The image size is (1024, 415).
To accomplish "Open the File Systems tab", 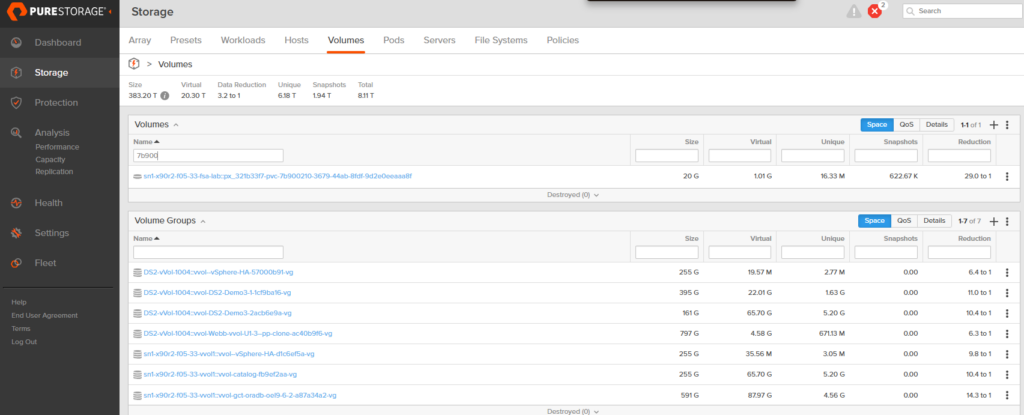I will pos(500,40).
